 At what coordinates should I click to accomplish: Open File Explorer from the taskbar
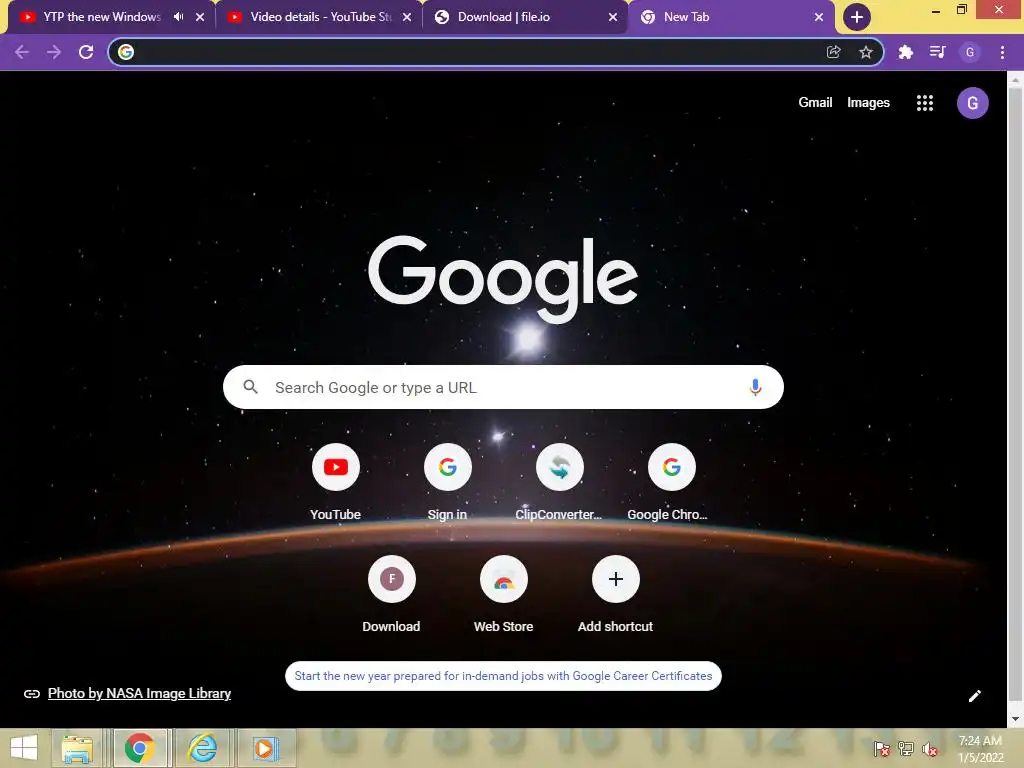(x=77, y=748)
